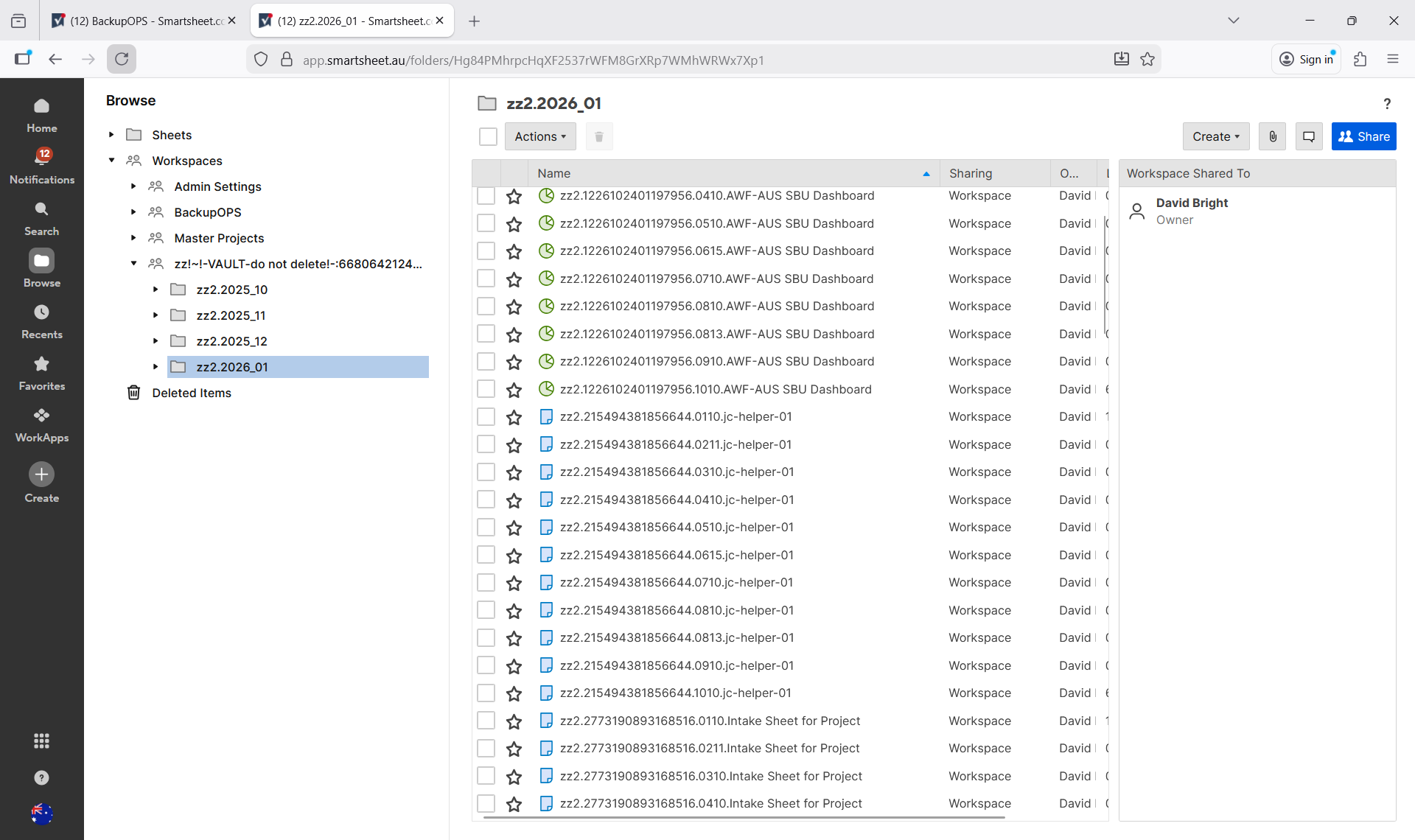Click the Search icon in sidebar
The image size is (1415, 840).
click(42, 219)
